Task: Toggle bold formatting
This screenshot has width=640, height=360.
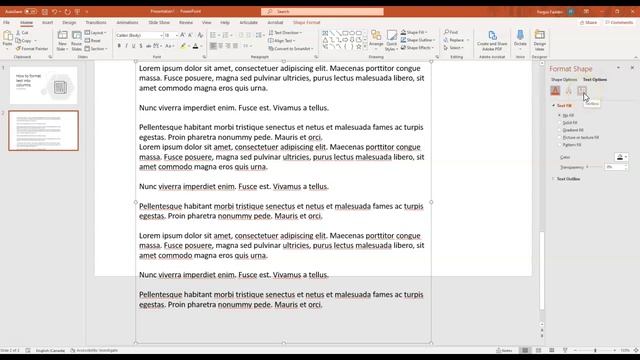Action: point(119,46)
